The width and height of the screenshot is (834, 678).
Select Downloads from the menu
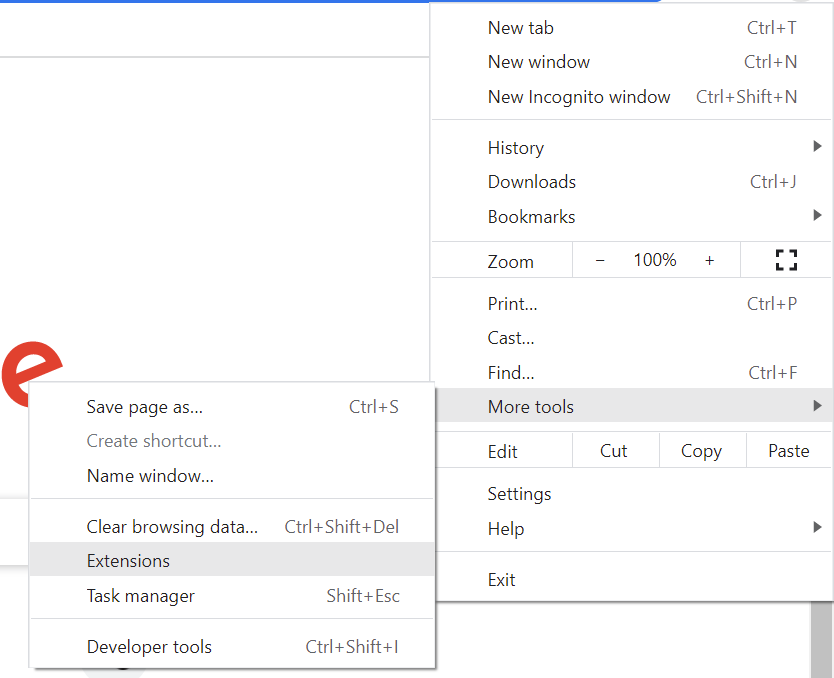[x=532, y=182]
